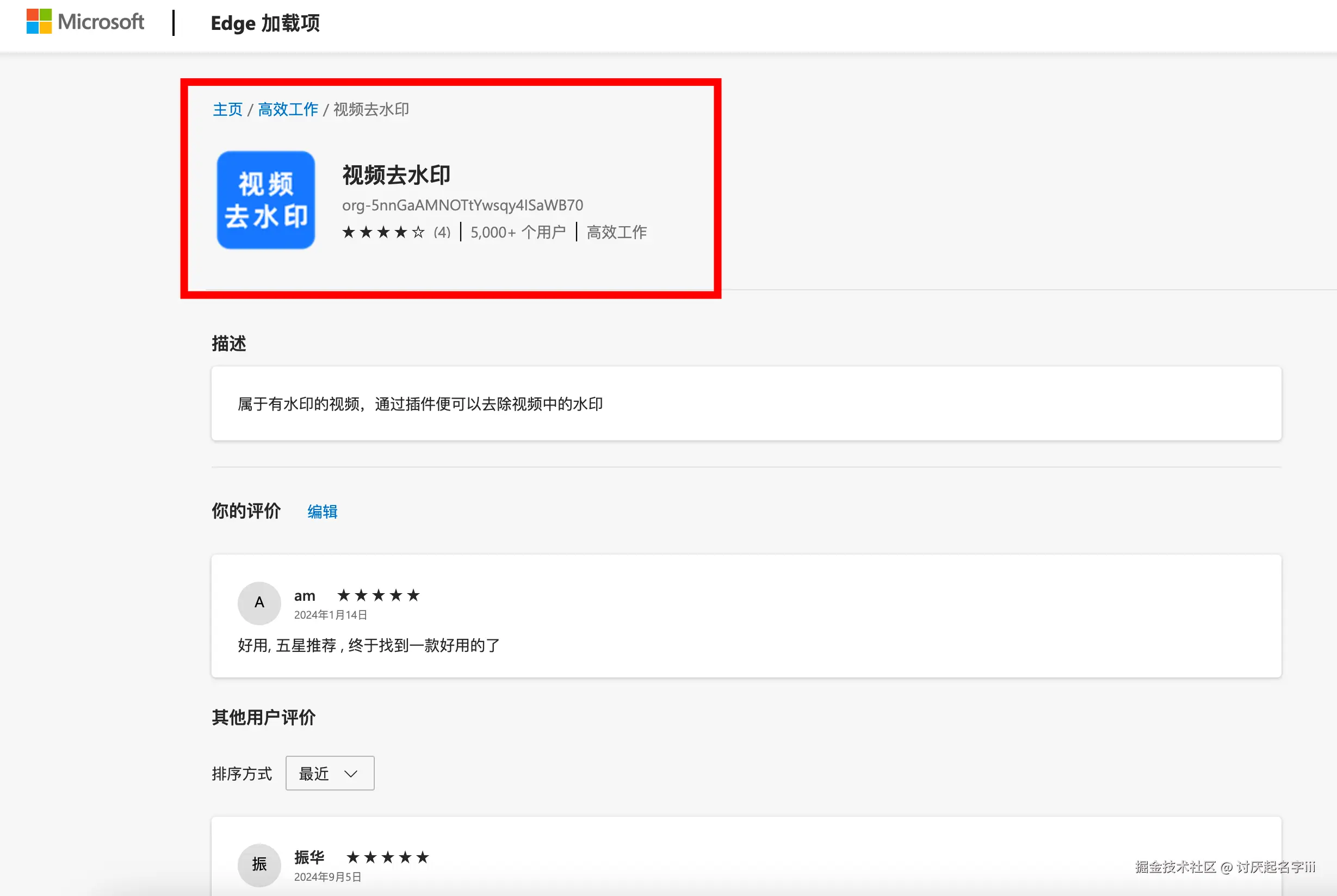
Task: Click the avatar 振 of reviewer 振华
Action: (x=259, y=864)
